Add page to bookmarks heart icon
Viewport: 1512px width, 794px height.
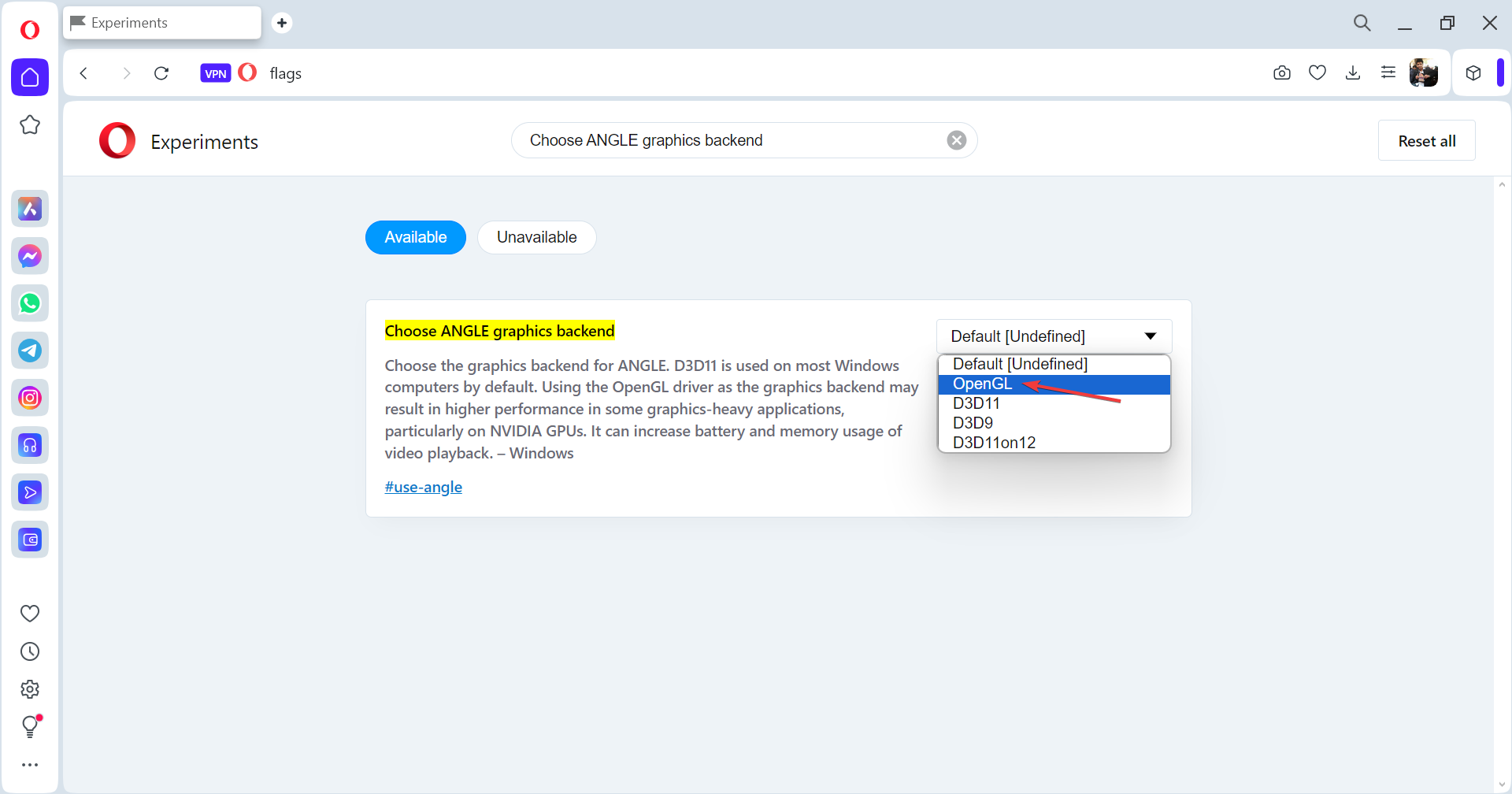pyautogui.click(x=1317, y=72)
